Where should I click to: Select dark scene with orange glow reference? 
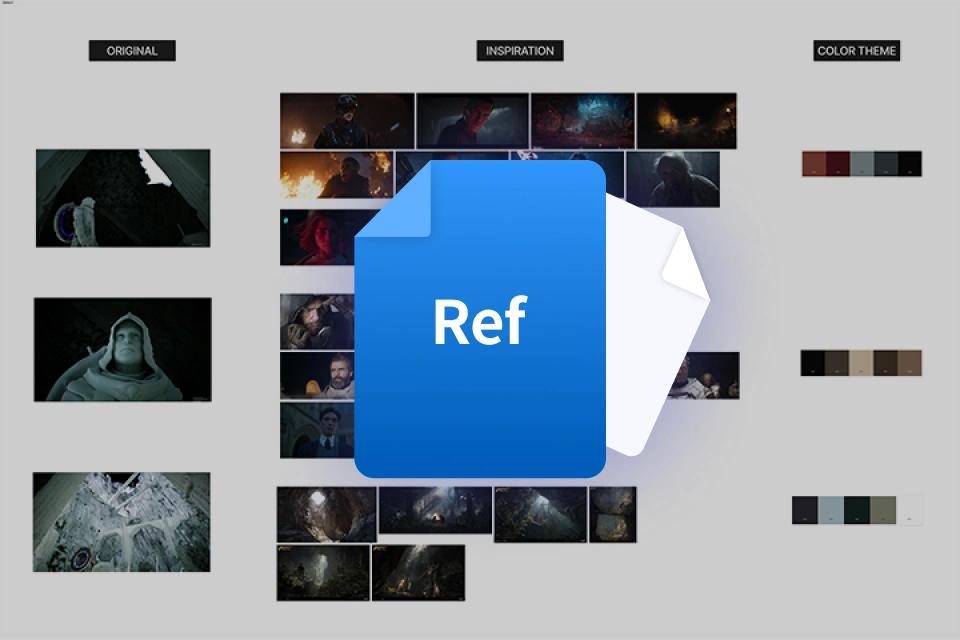(686, 121)
